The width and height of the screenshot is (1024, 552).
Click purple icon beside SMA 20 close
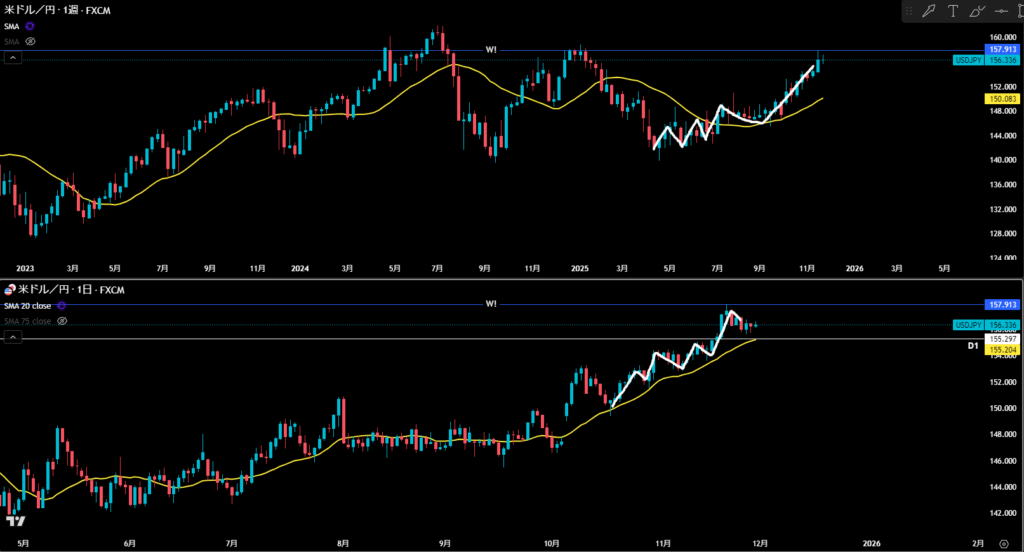61,305
